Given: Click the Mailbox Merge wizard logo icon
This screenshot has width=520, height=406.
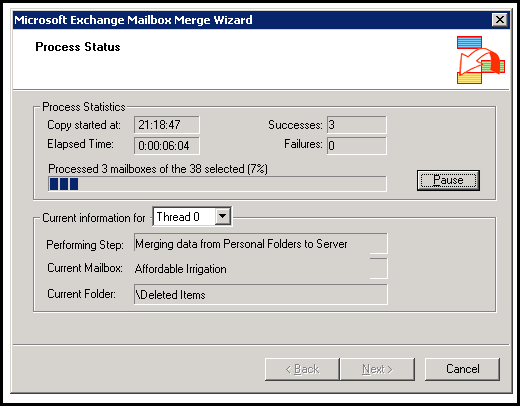Looking at the screenshot, I should pyautogui.click(x=481, y=60).
